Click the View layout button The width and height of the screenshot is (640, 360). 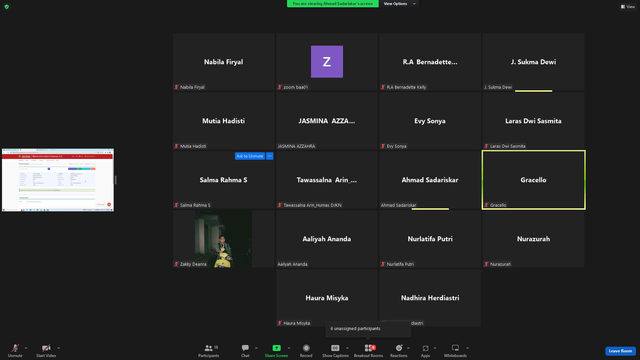[x=628, y=7]
